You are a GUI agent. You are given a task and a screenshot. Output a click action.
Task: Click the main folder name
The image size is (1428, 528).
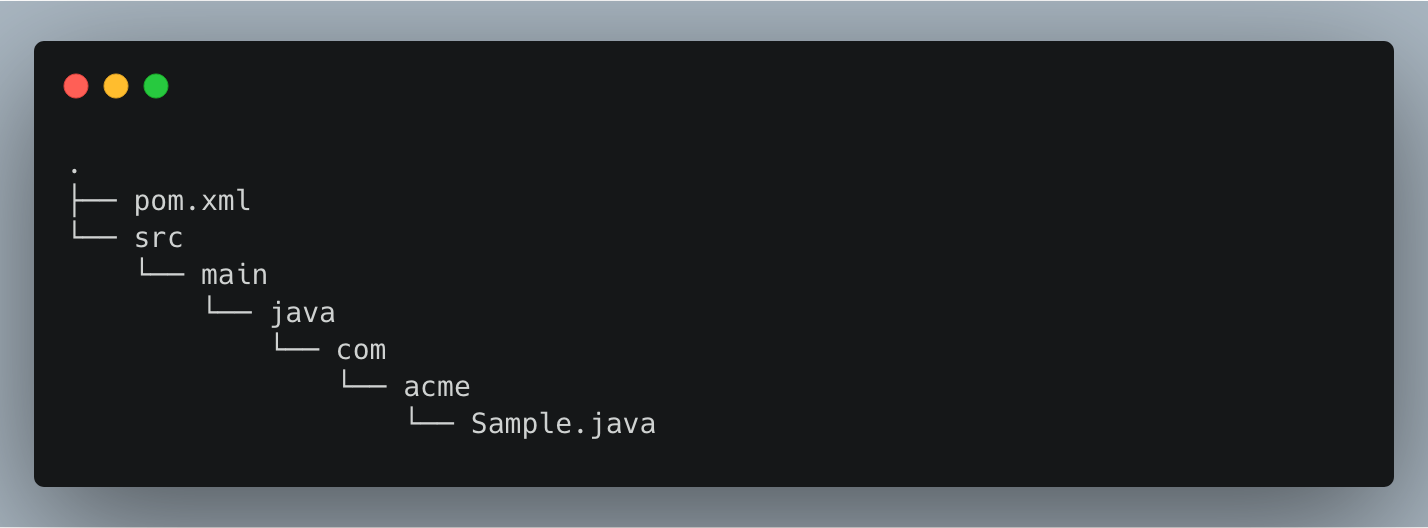(234, 276)
